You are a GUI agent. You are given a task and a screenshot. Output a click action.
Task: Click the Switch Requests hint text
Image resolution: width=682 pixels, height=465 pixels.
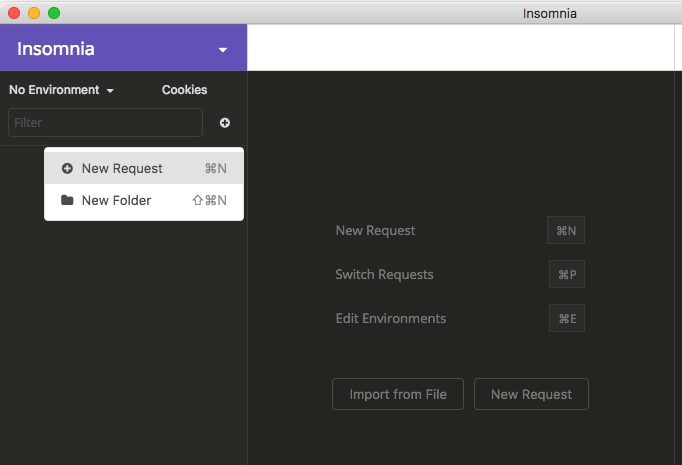tap(384, 275)
